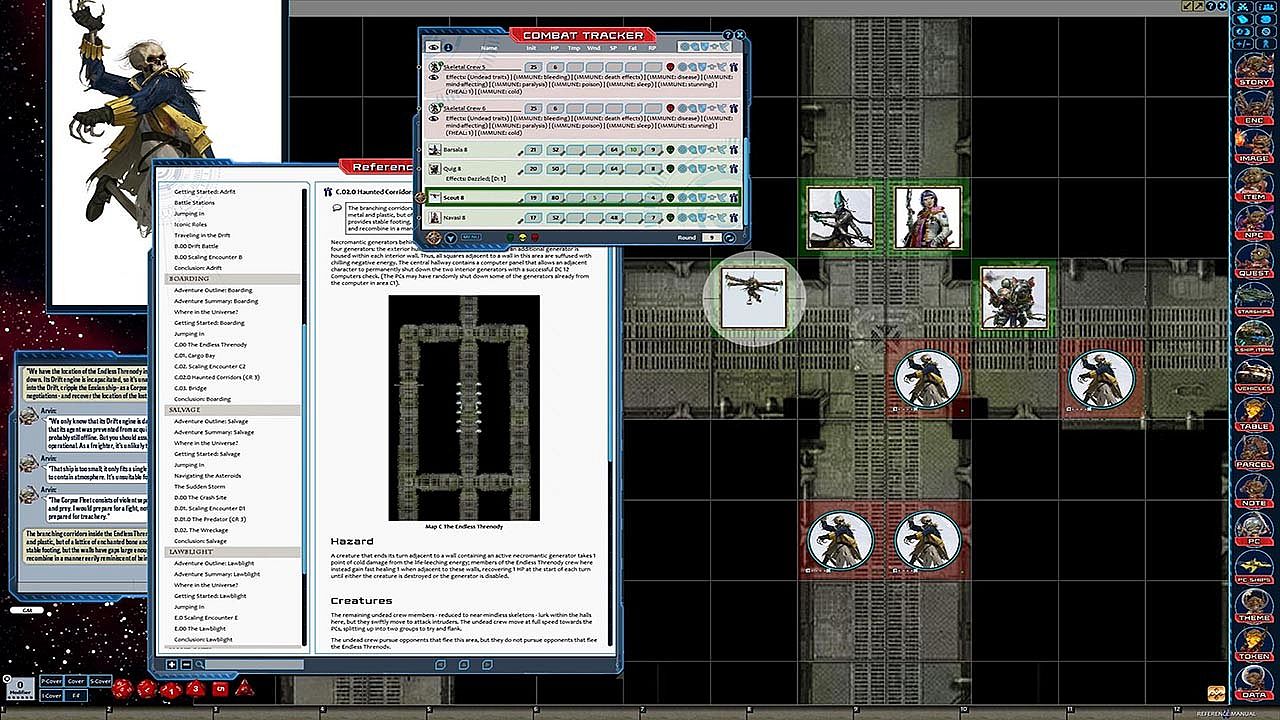Toggle global visibility eye in Combat Tracker header
The width and height of the screenshot is (1280, 720).
coord(433,47)
